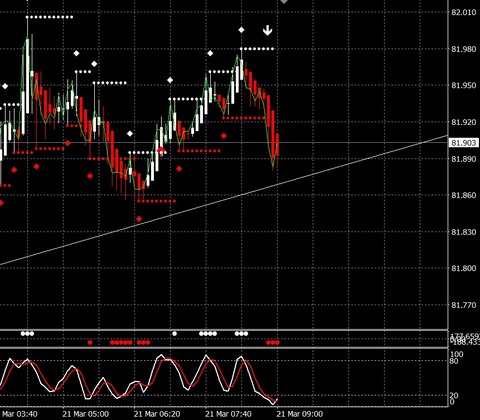Click the 21 Mar 06:20 time label
Screen dimensions: 480x420
pos(157,414)
